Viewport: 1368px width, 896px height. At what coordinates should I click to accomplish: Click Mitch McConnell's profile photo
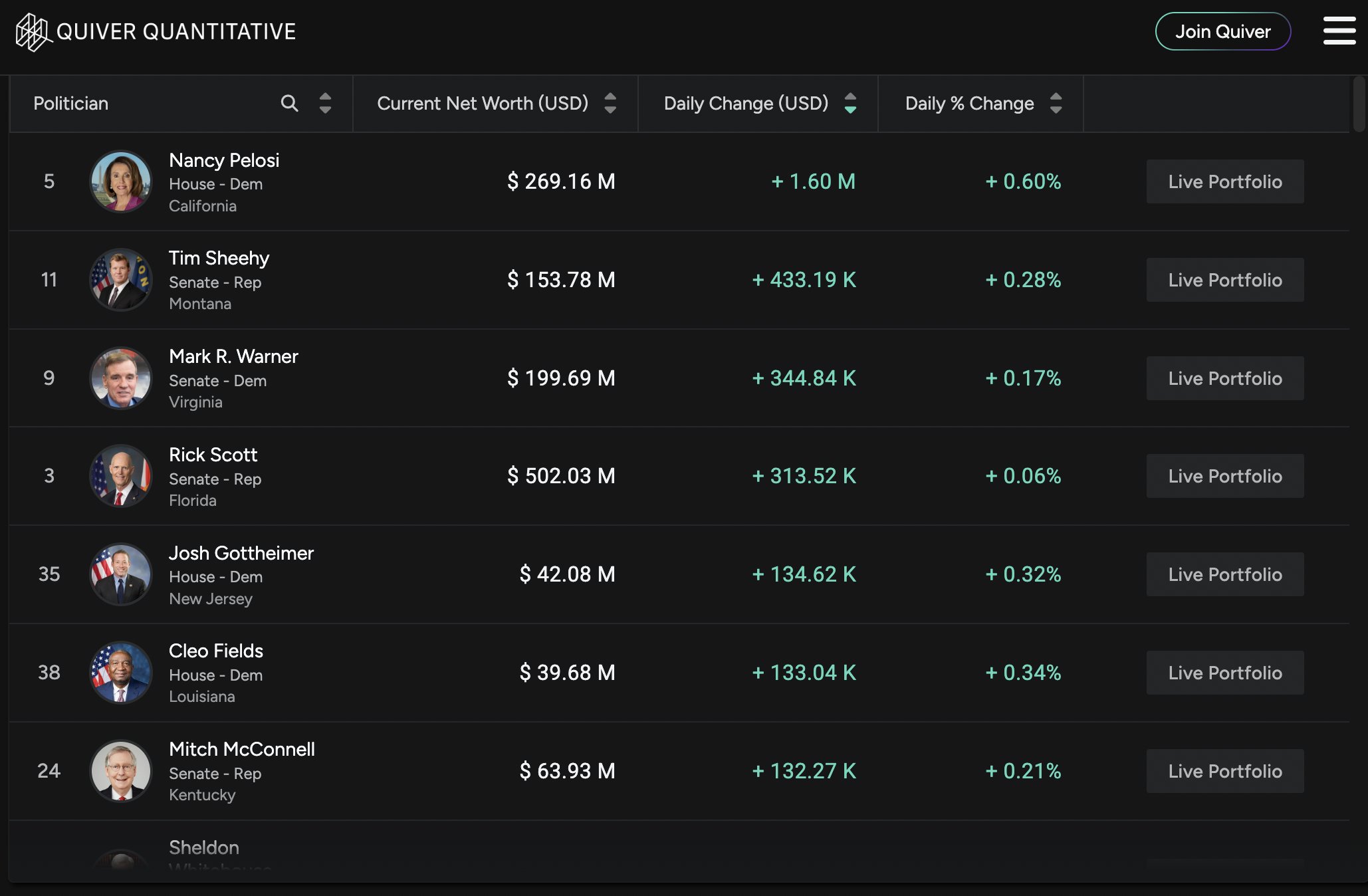coord(121,771)
